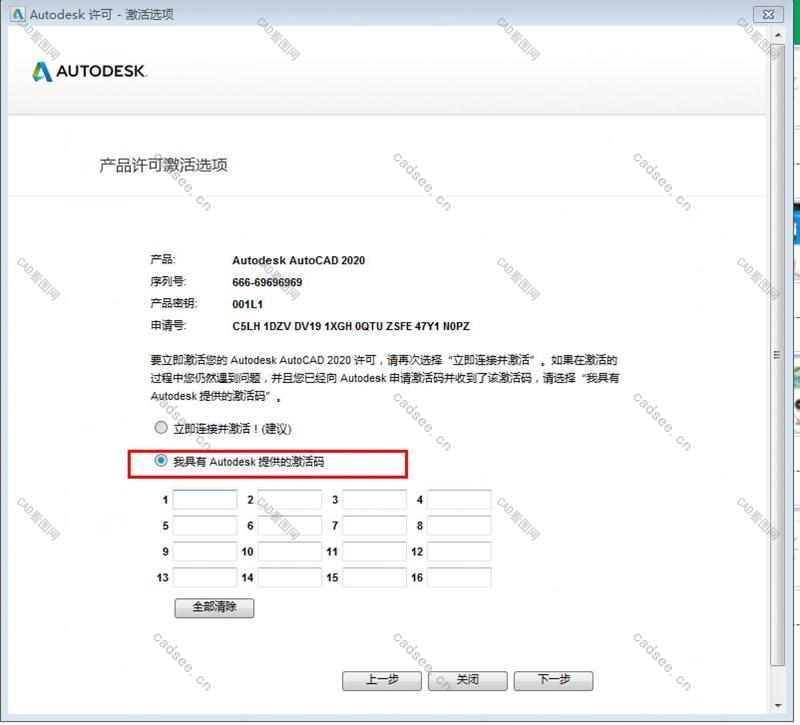Click activation code field 14
Screen dimensions: 800x725
pyautogui.click(x=289, y=578)
